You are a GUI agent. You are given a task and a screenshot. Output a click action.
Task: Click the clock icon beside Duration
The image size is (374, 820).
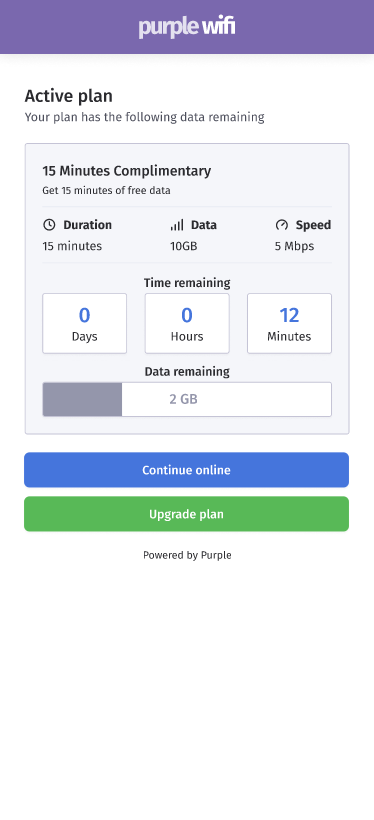coord(49,225)
